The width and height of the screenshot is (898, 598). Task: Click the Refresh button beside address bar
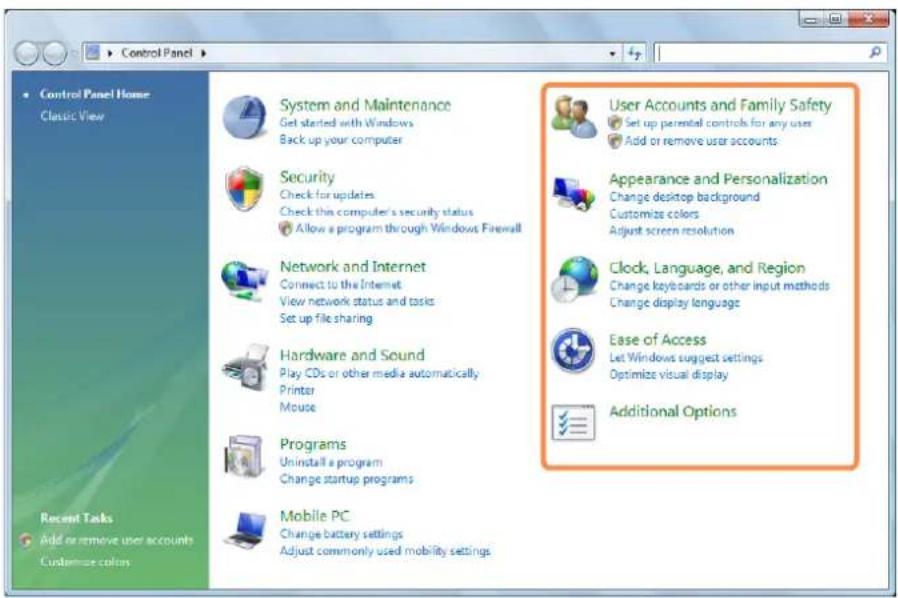click(x=635, y=53)
